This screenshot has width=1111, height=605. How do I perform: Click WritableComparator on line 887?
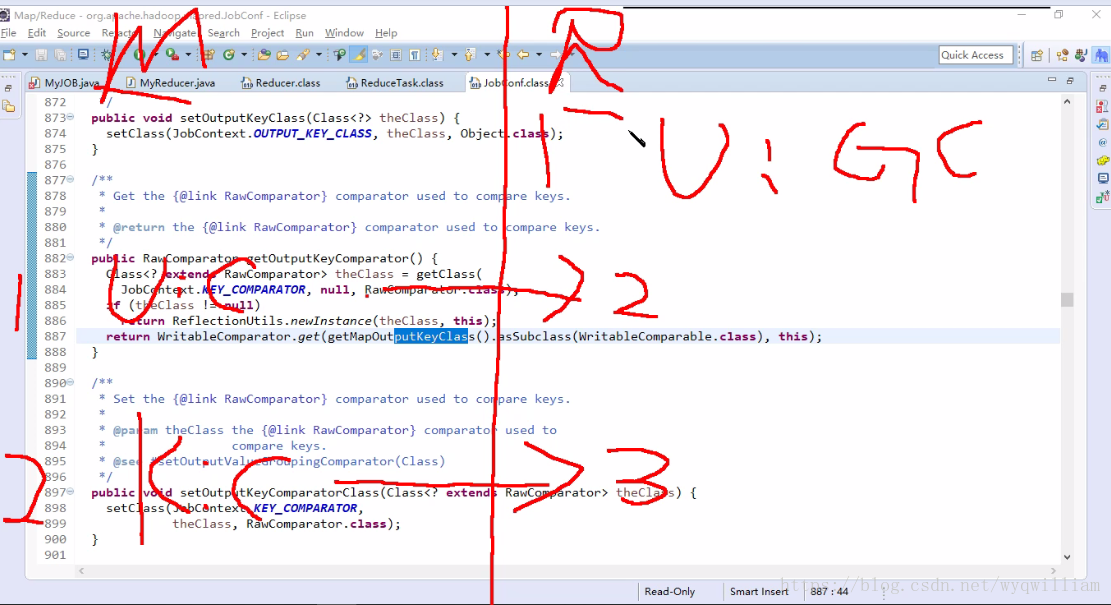223,337
